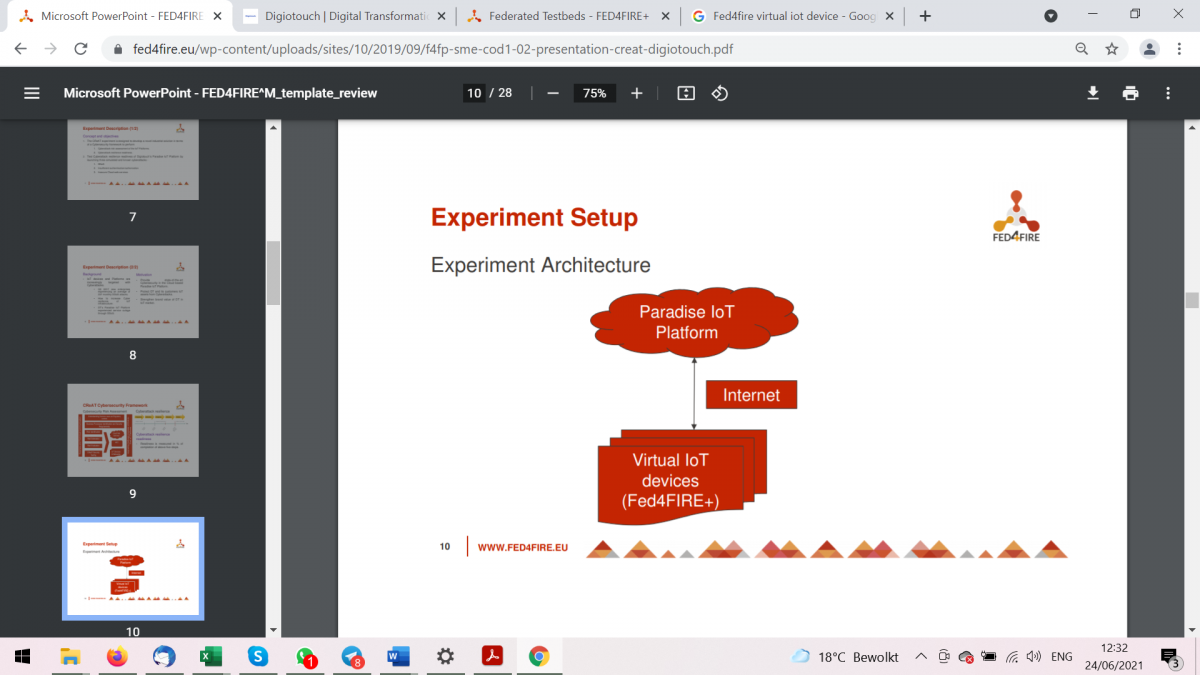
Task: Launch Firefox from the taskbar
Action: click(x=117, y=656)
